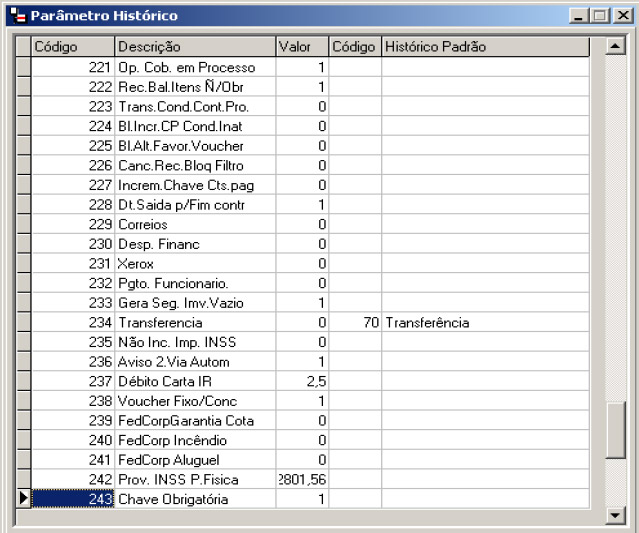The height and width of the screenshot is (533, 639).
Task: Select the row selector for code 221
Action: click(24, 67)
